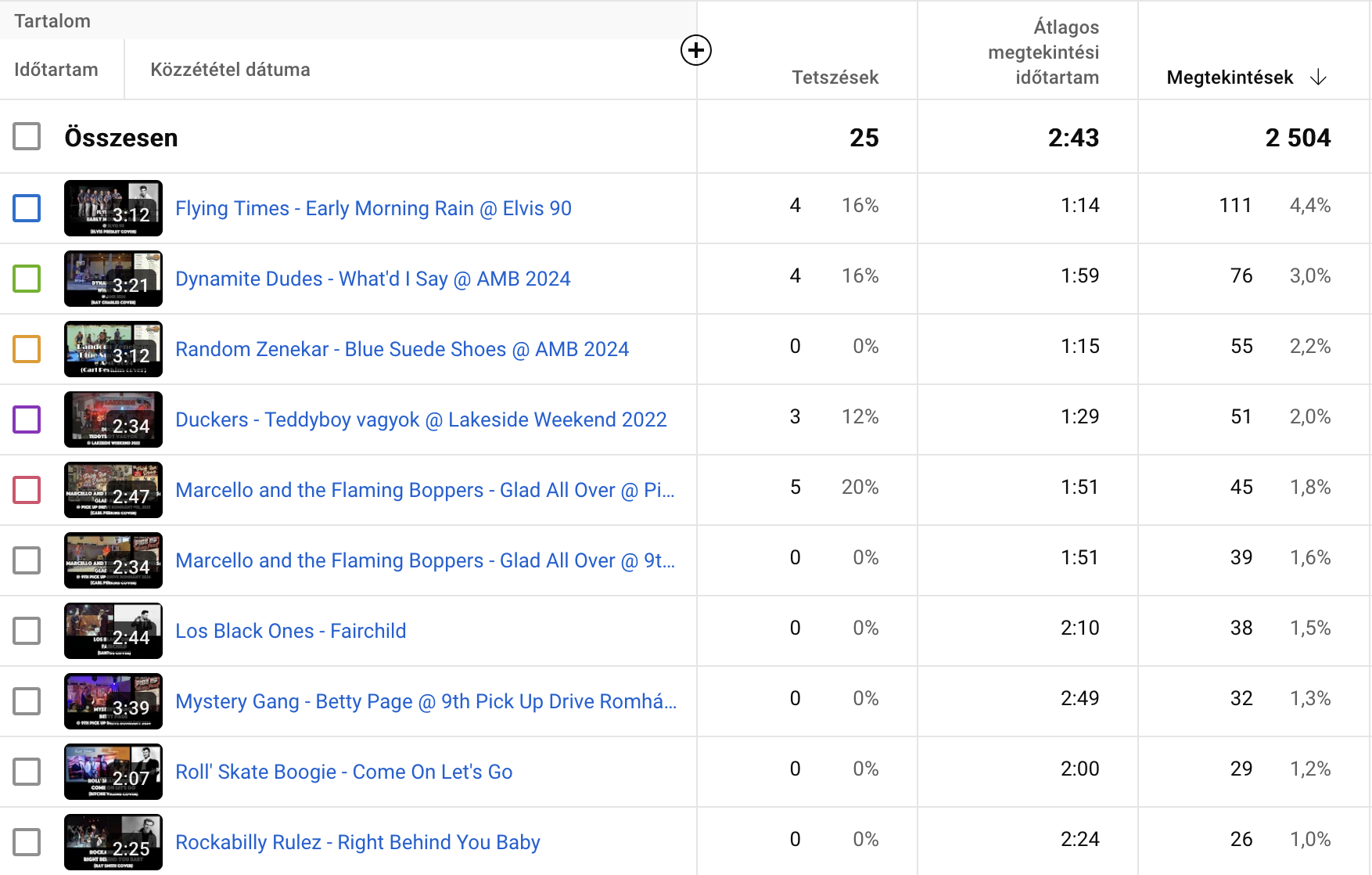
Task: Select the orange Random Zenekar checkbox
Action: click(x=27, y=349)
